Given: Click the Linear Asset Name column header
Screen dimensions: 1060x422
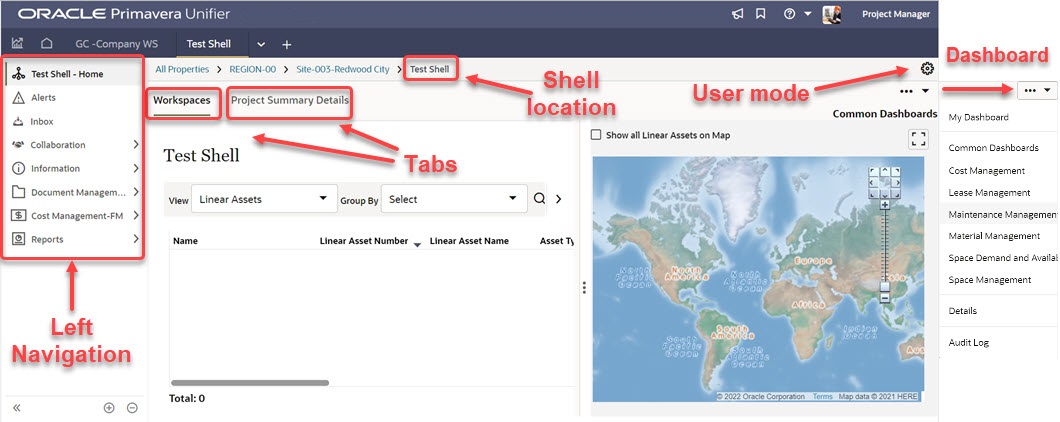Looking at the screenshot, I should (469, 241).
